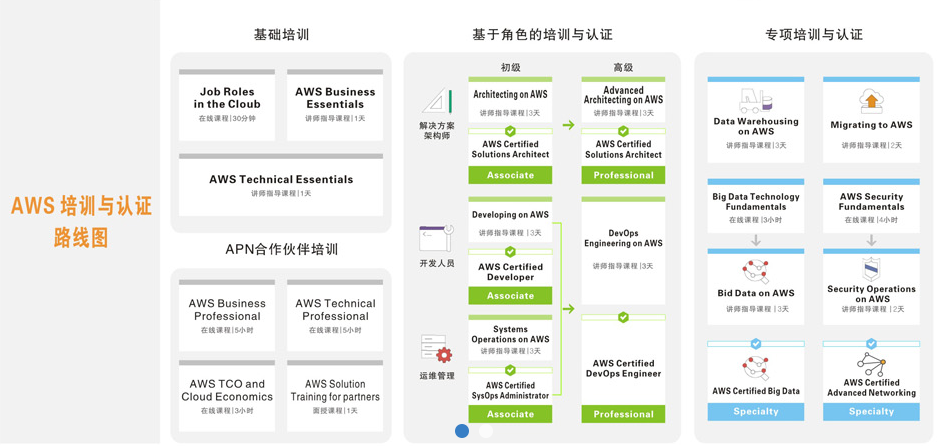Click the blue checkmark above AWS Certified Big Data
Screen dimensions: 937x446
click(x=756, y=344)
